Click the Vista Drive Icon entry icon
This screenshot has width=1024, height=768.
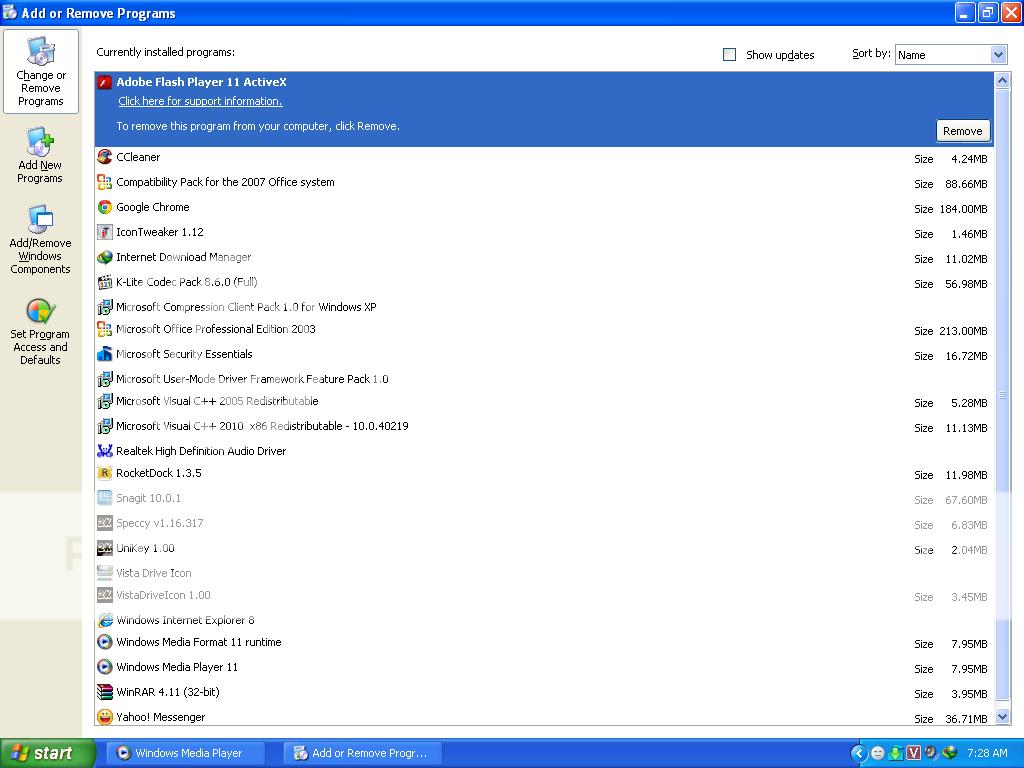[x=104, y=573]
